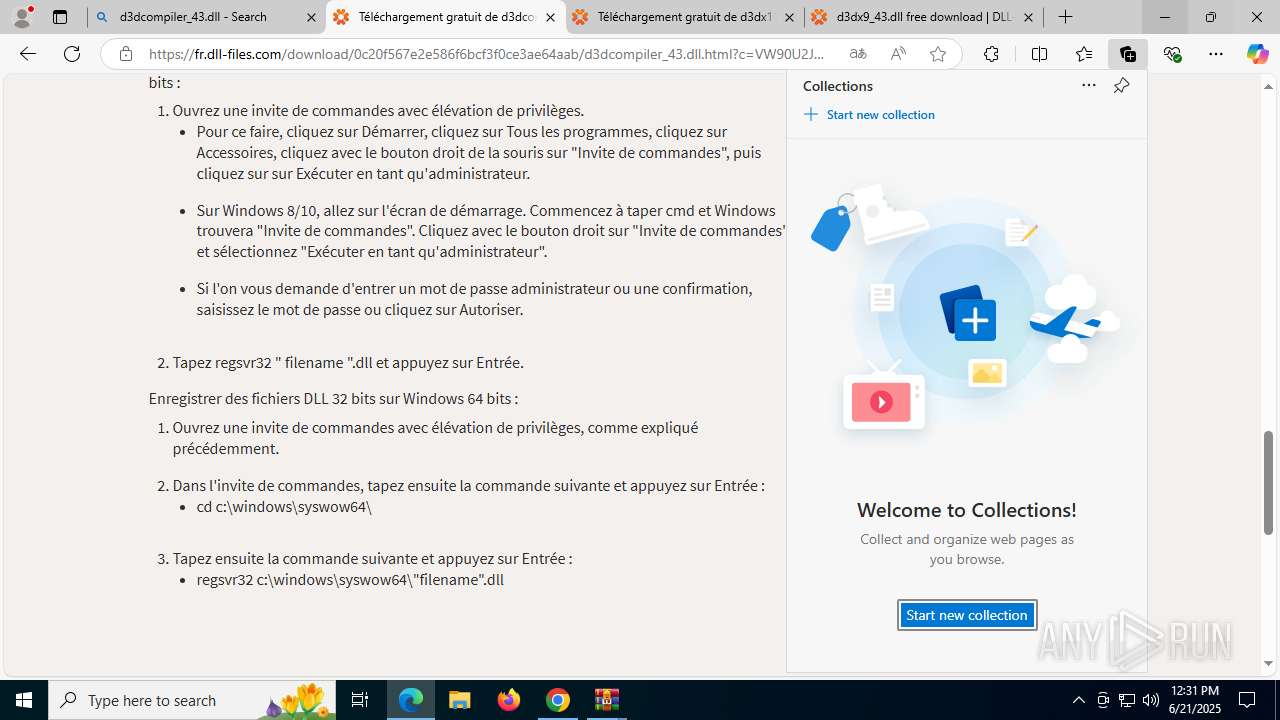Image resolution: width=1280 pixels, height=720 pixels.
Task: Pin the Collections pane
Action: pos(1121,86)
